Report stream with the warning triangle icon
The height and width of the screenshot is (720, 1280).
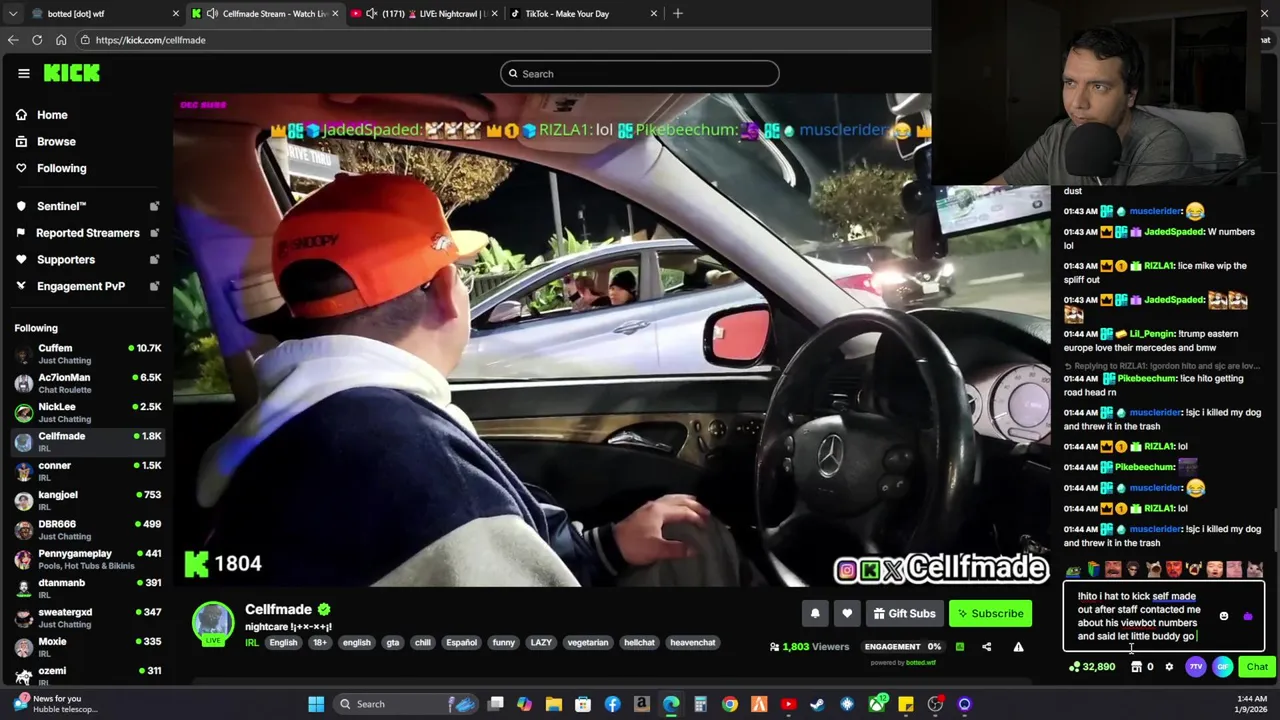pyautogui.click(x=1018, y=647)
